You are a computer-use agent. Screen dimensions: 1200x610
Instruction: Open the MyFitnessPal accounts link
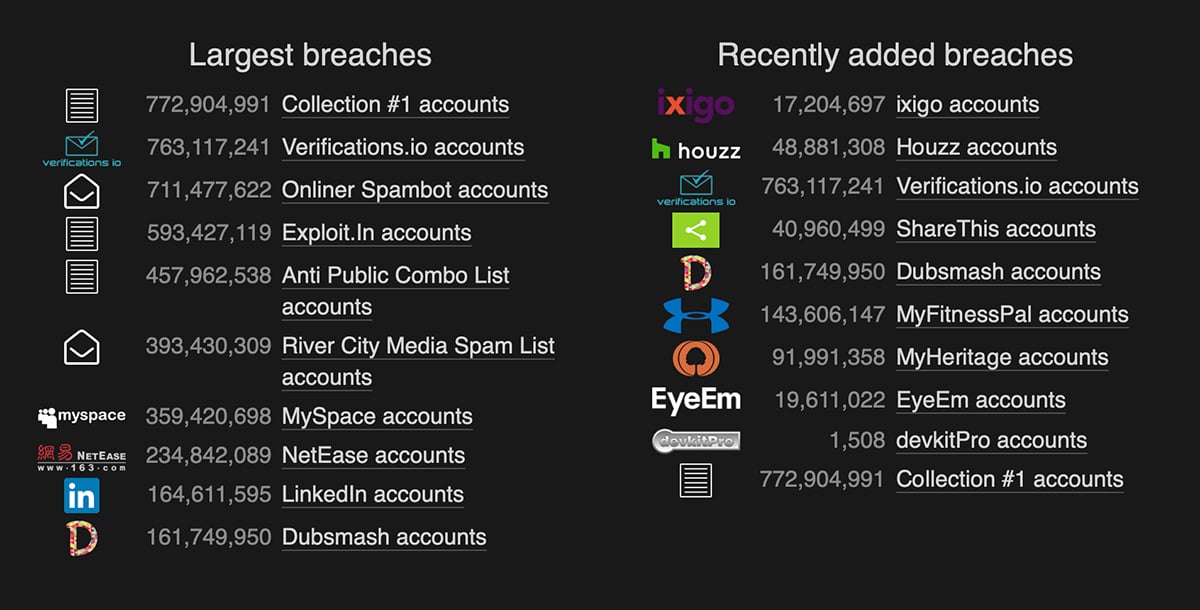1012,315
